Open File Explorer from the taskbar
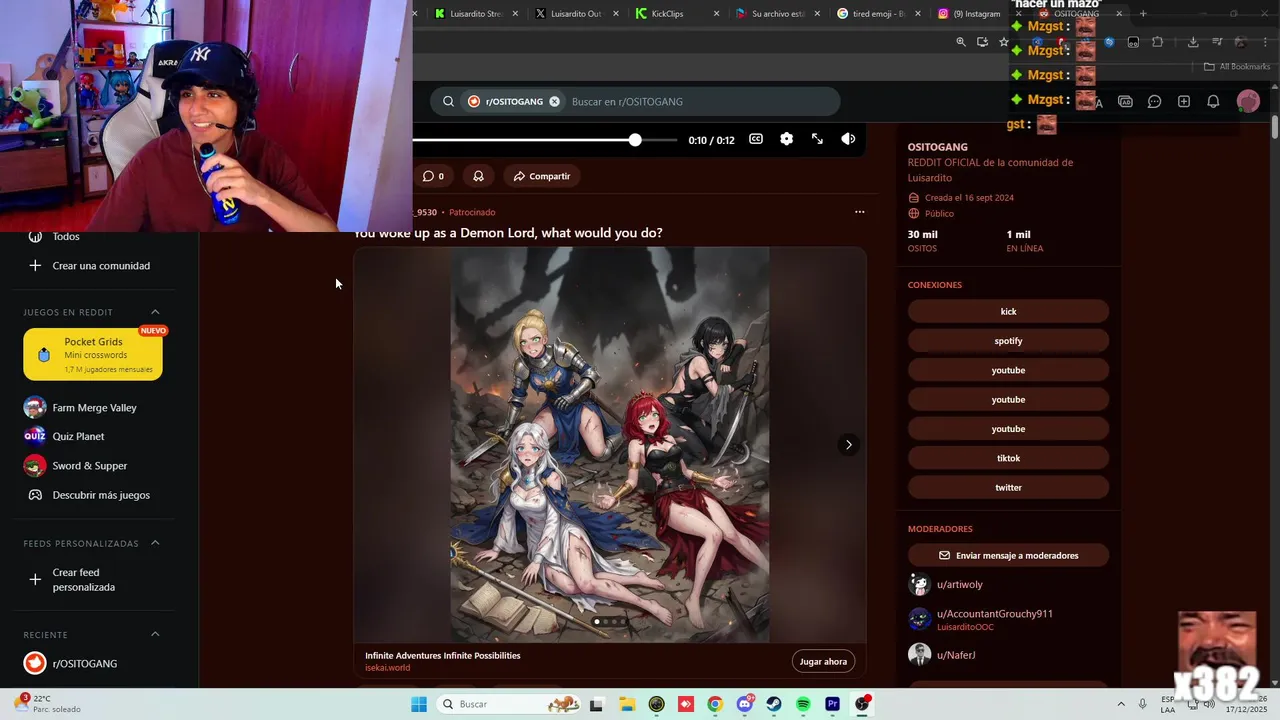 tap(626, 704)
